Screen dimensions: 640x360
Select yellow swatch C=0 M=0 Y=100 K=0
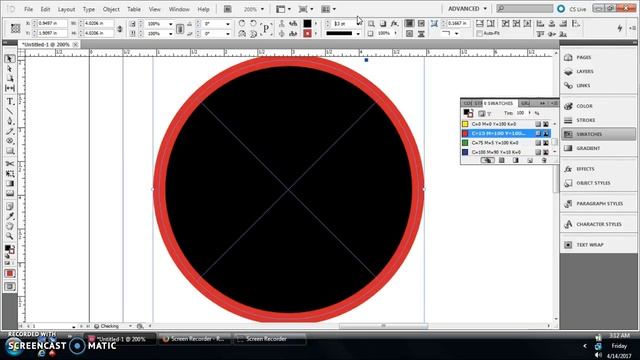tap(507, 124)
